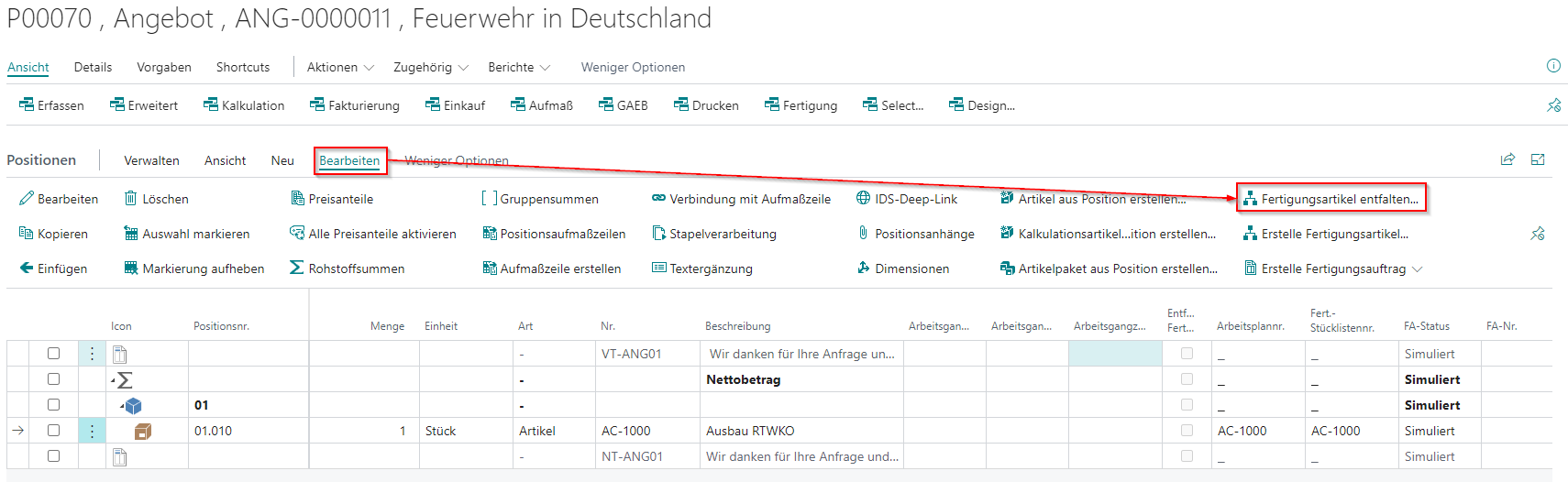The height and width of the screenshot is (482, 1568).
Task: Expand the Aktionen dropdown menu
Action: tap(340, 67)
